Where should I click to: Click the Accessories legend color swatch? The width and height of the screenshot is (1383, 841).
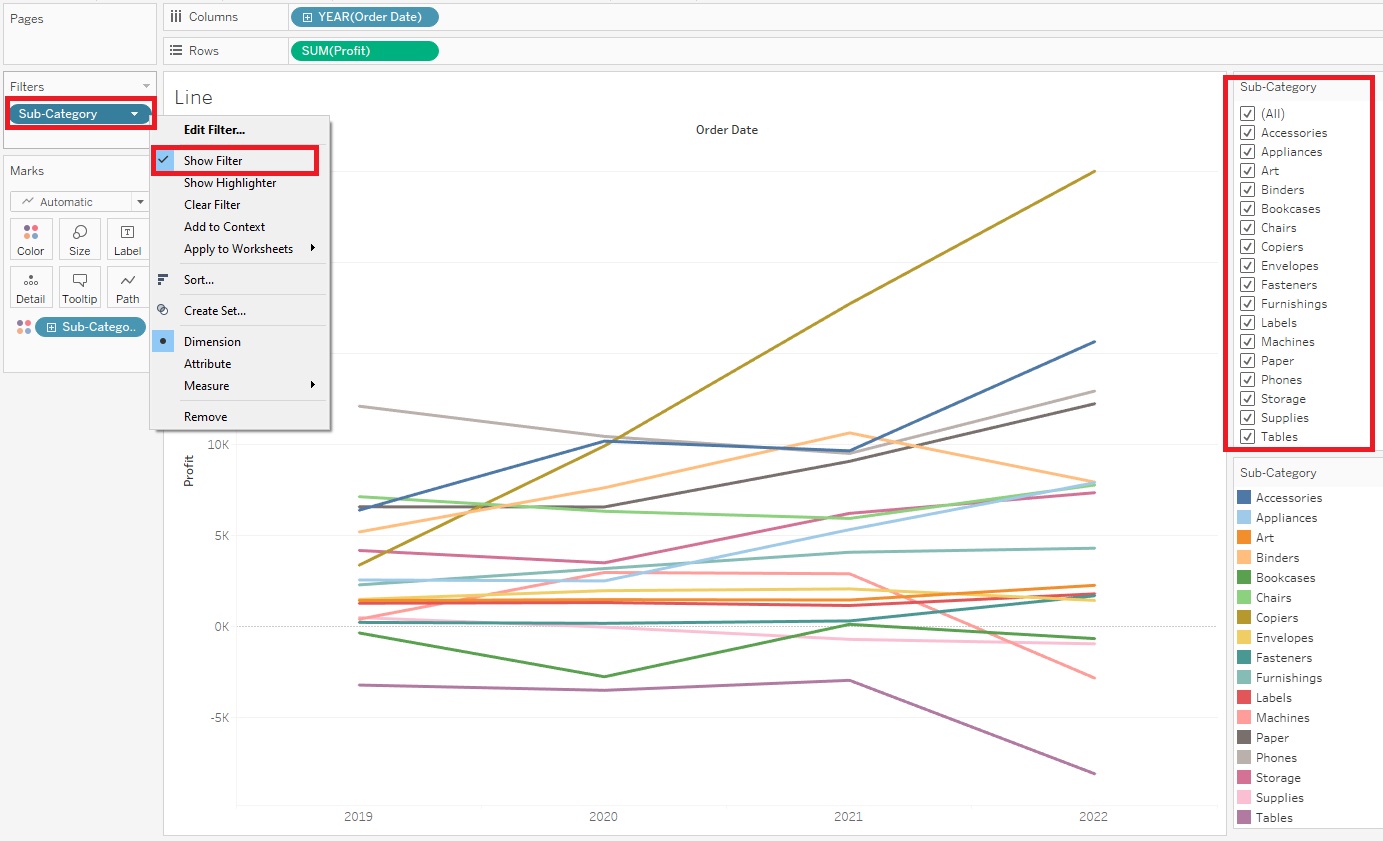tap(1244, 498)
